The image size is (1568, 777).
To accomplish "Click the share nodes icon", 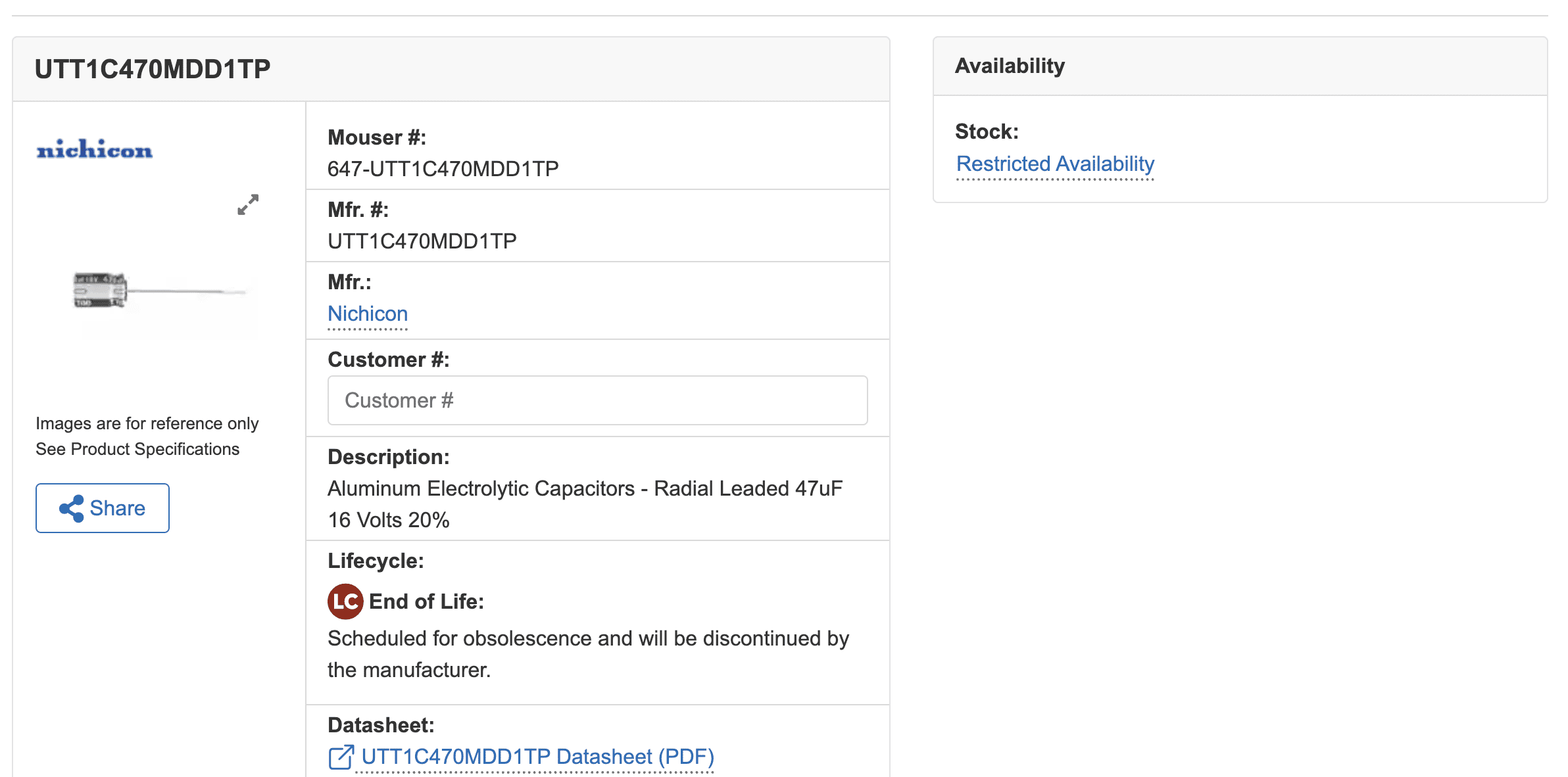I will pos(72,508).
